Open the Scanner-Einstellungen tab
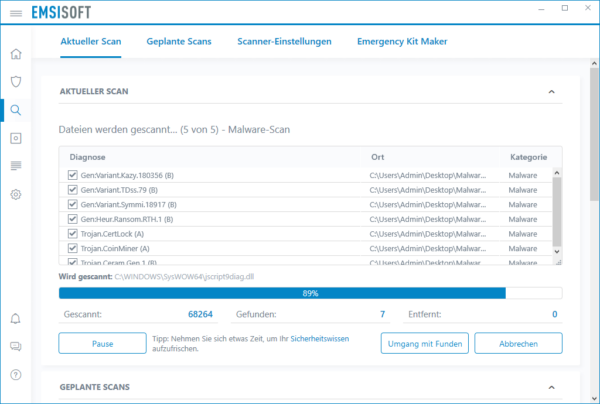The image size is (600, 404). pyautogui.click(x=284, y=41)
